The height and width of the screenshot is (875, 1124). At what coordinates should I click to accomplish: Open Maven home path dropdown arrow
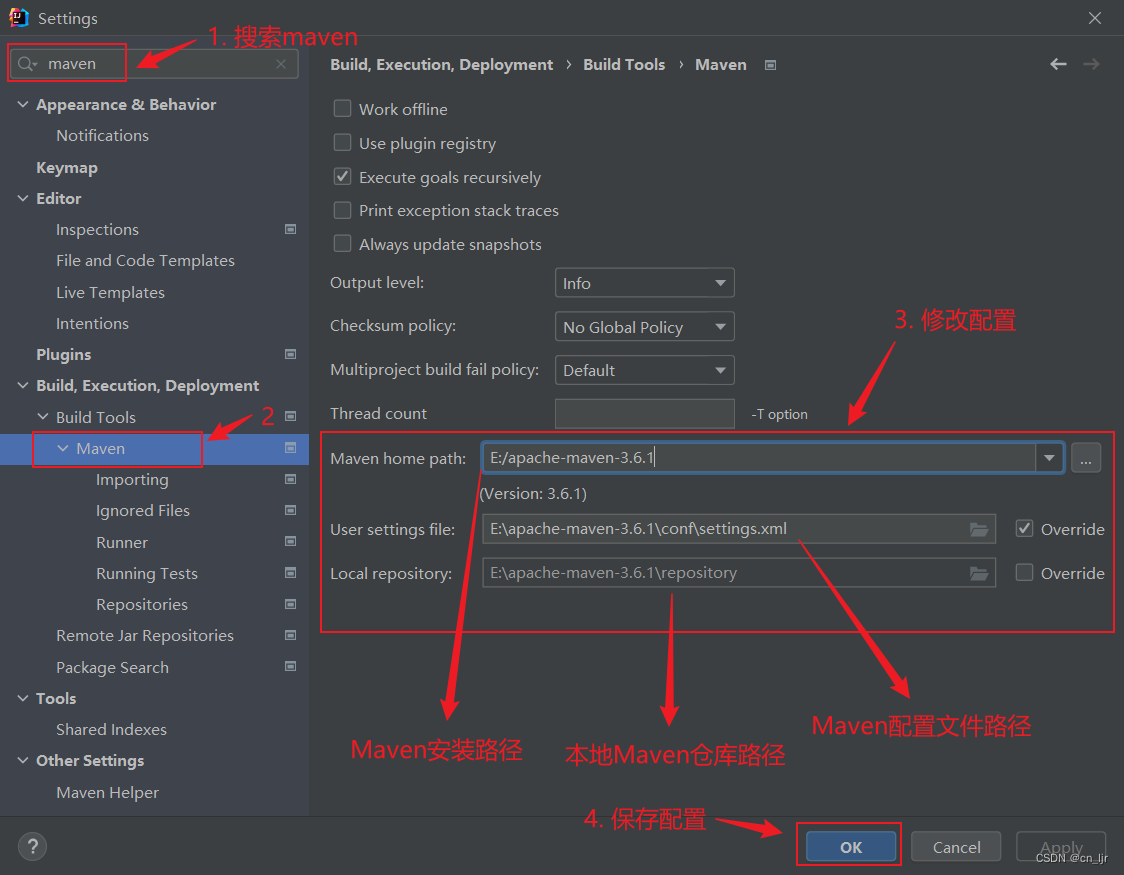coord(1049,458)
